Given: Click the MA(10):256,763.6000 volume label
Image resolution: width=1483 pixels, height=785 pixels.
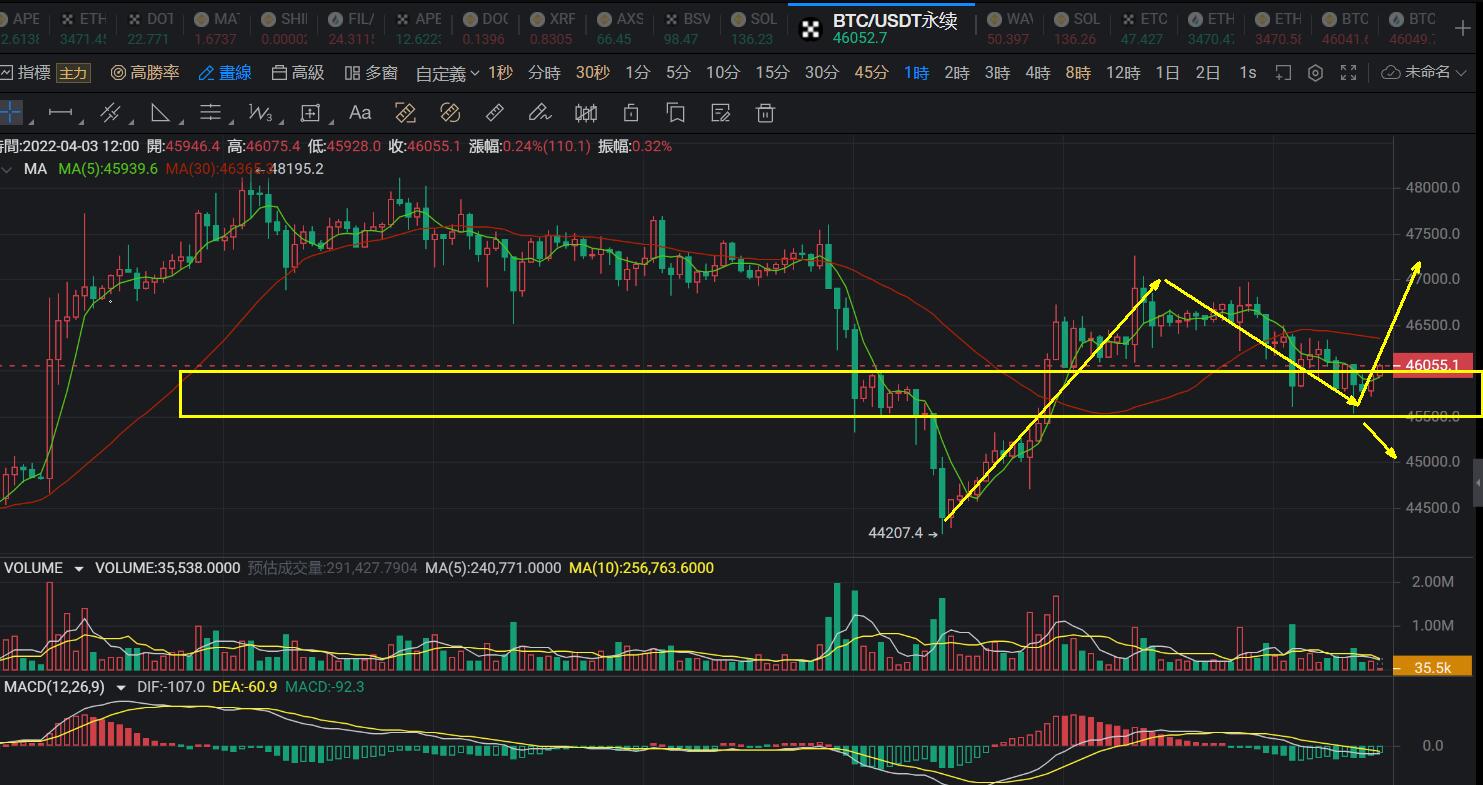Looking at the screenshot, I should (641, 568).
